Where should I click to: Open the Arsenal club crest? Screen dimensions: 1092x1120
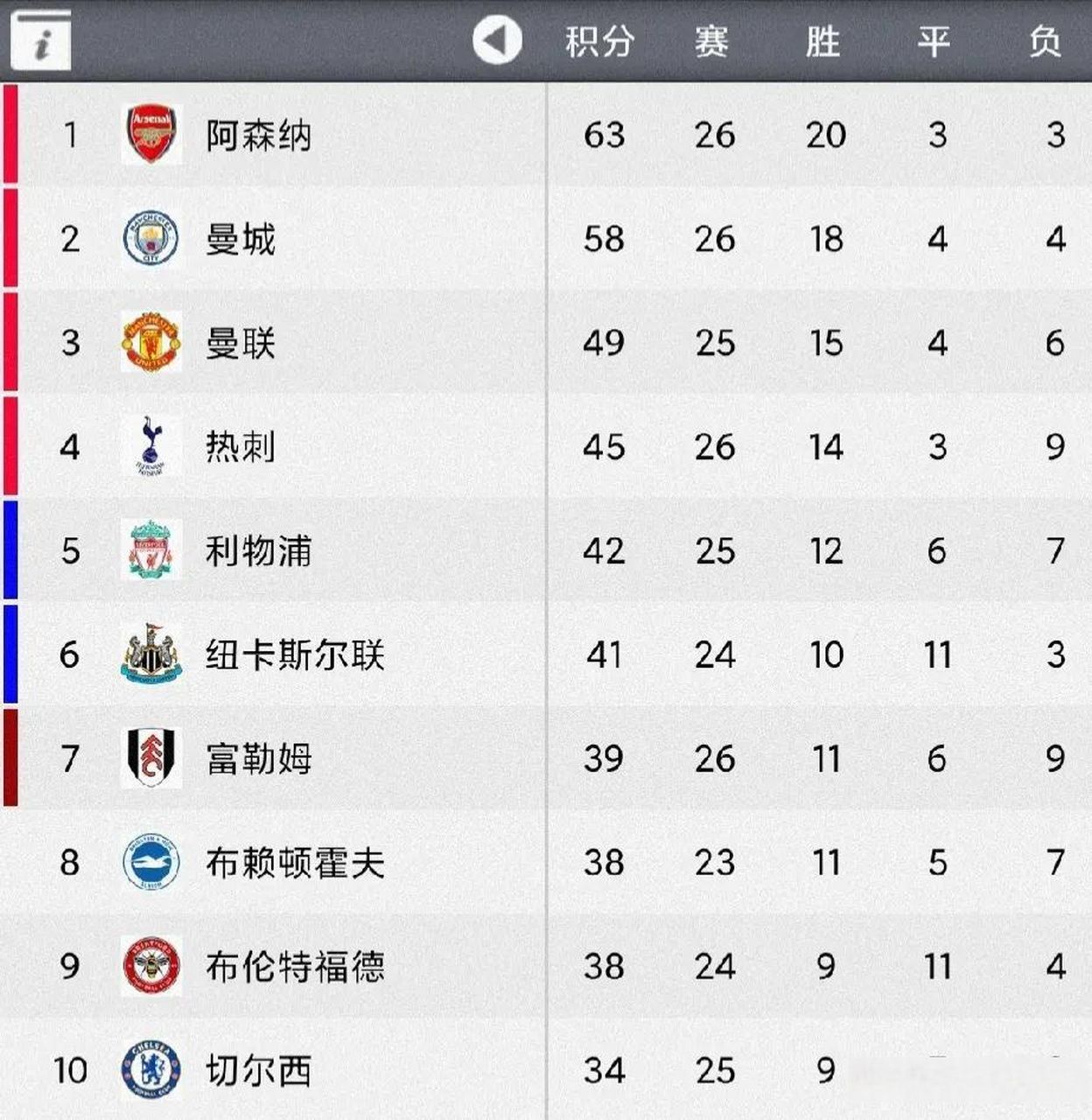pyautogui.click(x=151, y=135)
